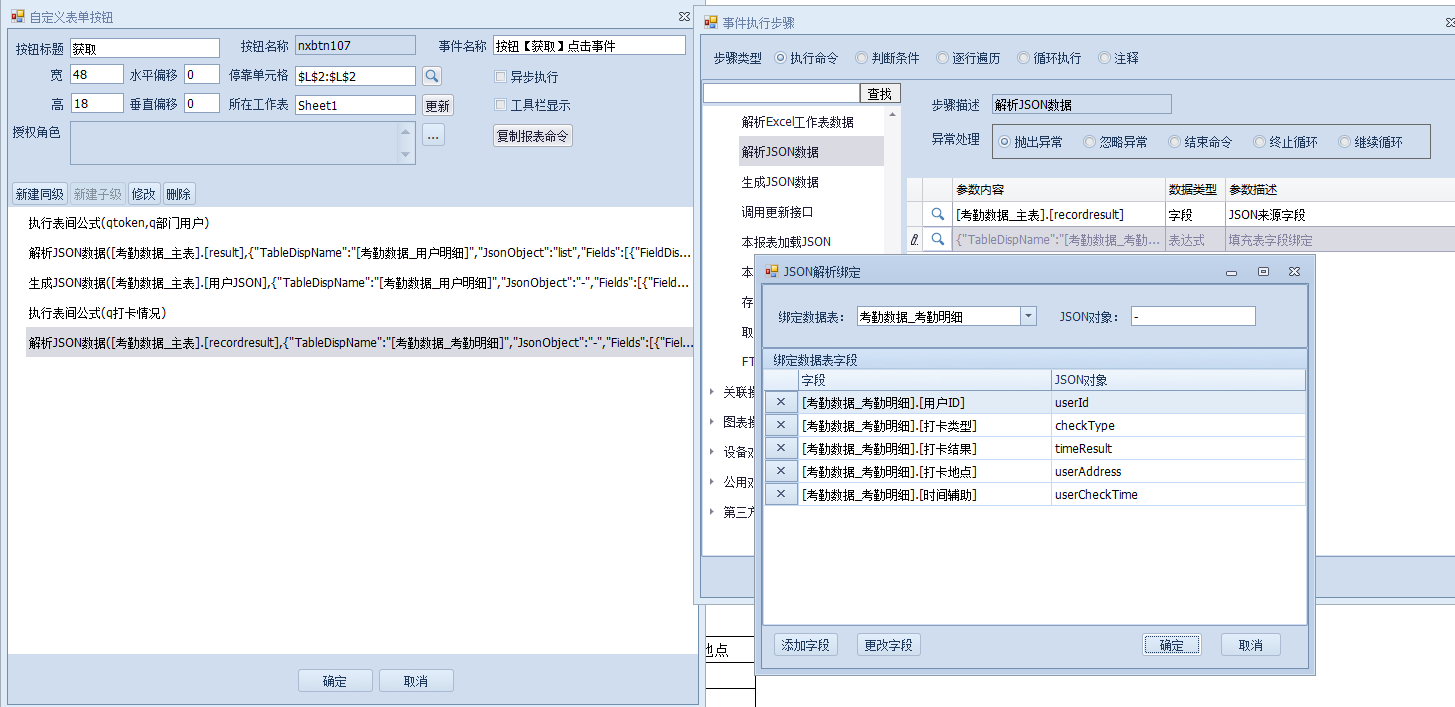Screen dimensions: 1455x707
Task: Tick the 工具栏显示 checkbox
Action: click(502, 105)
